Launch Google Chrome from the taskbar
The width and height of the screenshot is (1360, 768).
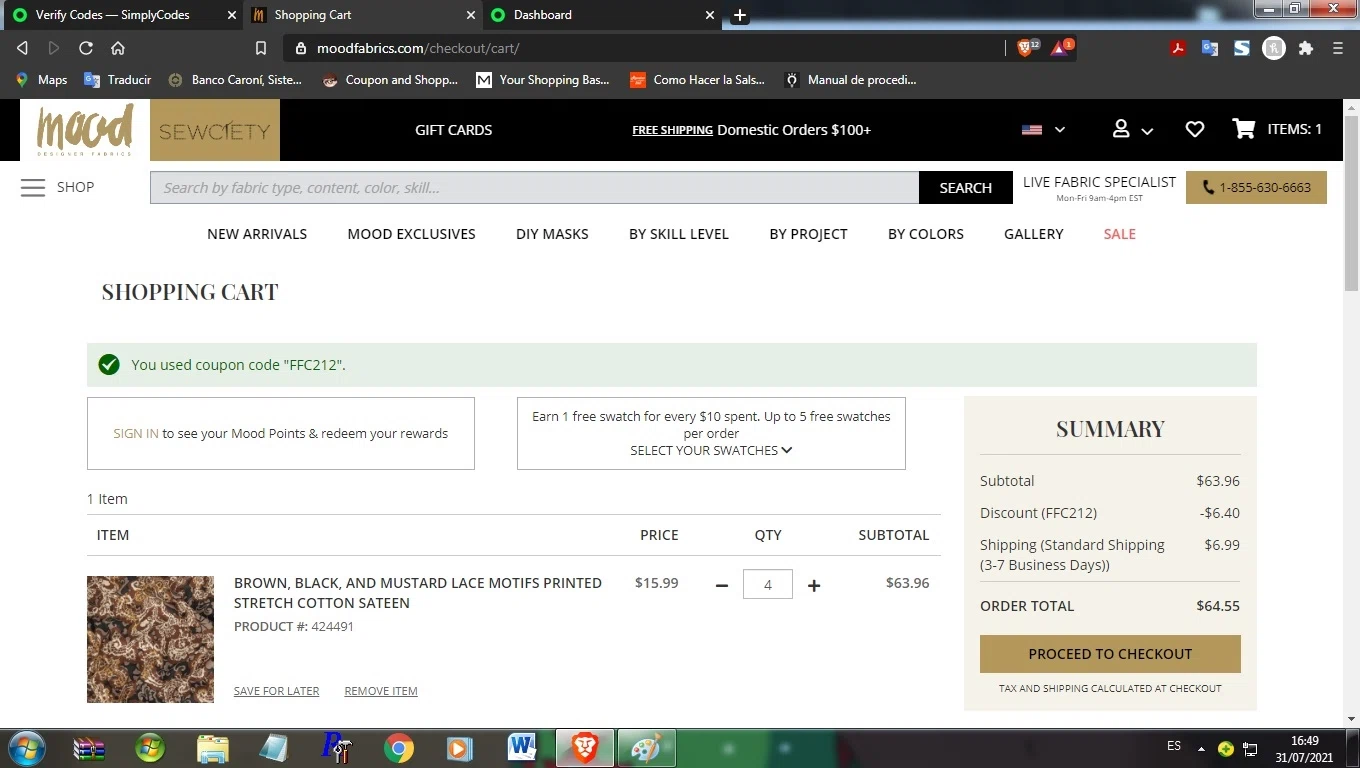coord(399,748)
